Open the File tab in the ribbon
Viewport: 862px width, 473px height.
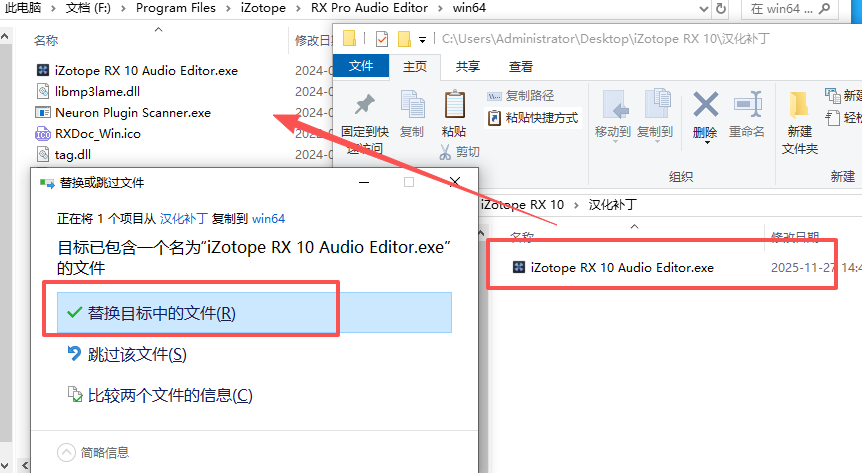(x=361, y=66)
